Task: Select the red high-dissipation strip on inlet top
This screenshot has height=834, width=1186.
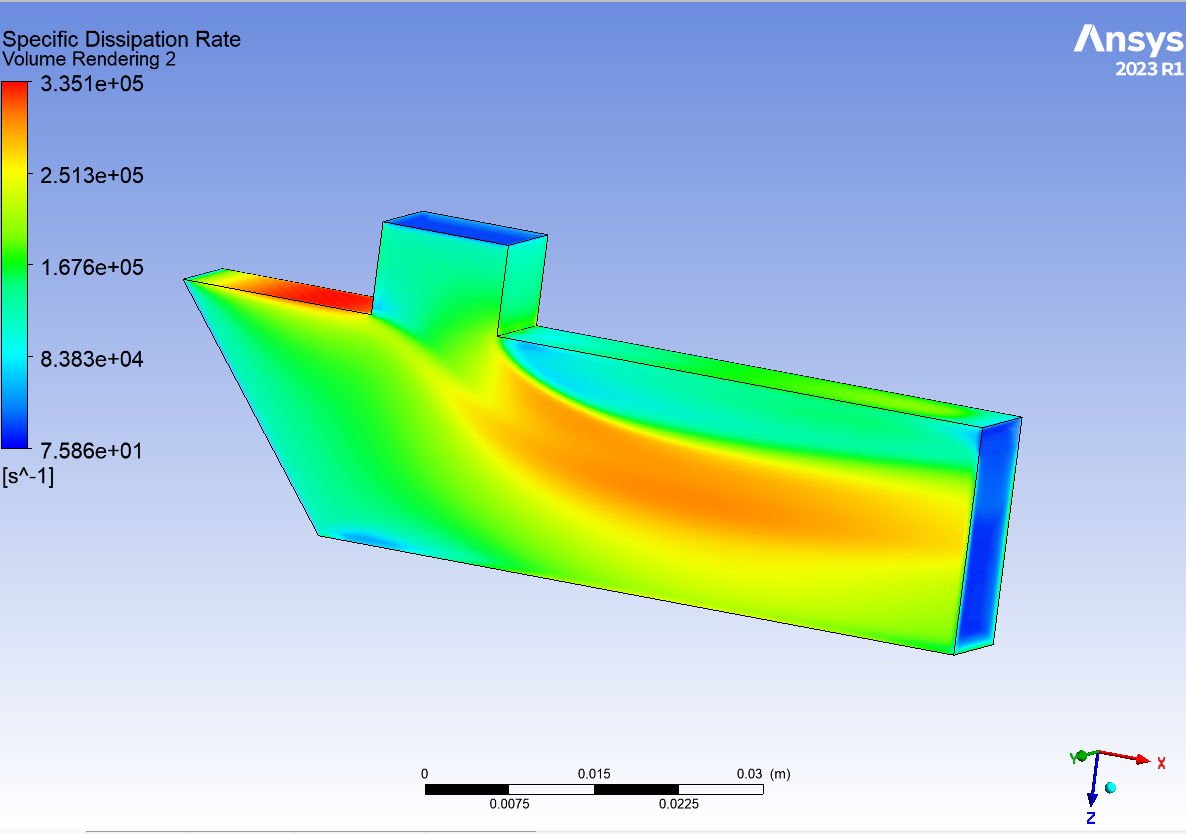Action: (320, 293)
